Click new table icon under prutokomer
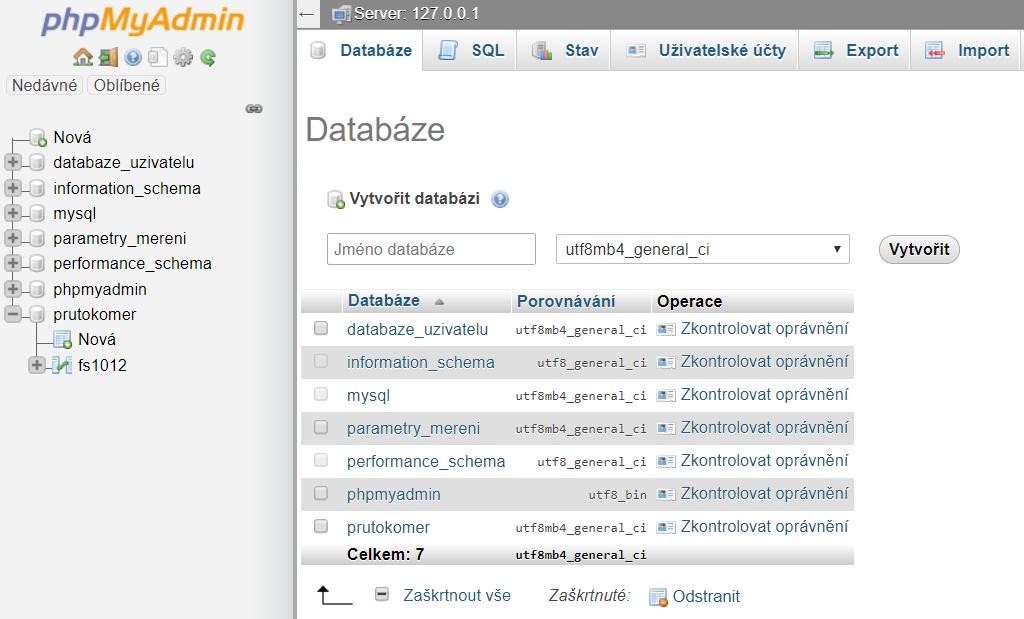The image size is (1024, 619). tap(63, 340)
